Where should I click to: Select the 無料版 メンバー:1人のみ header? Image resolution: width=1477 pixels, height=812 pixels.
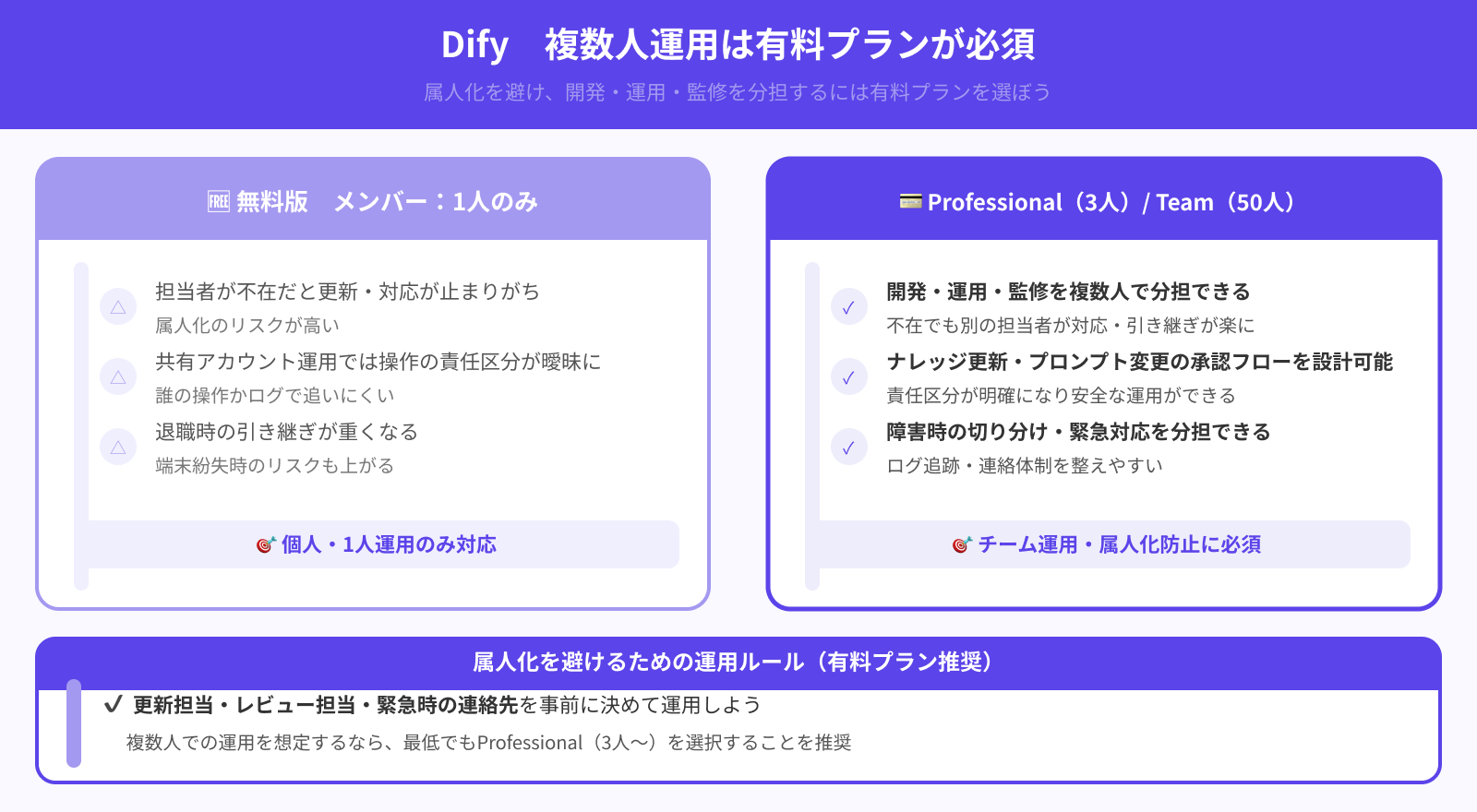373,200
